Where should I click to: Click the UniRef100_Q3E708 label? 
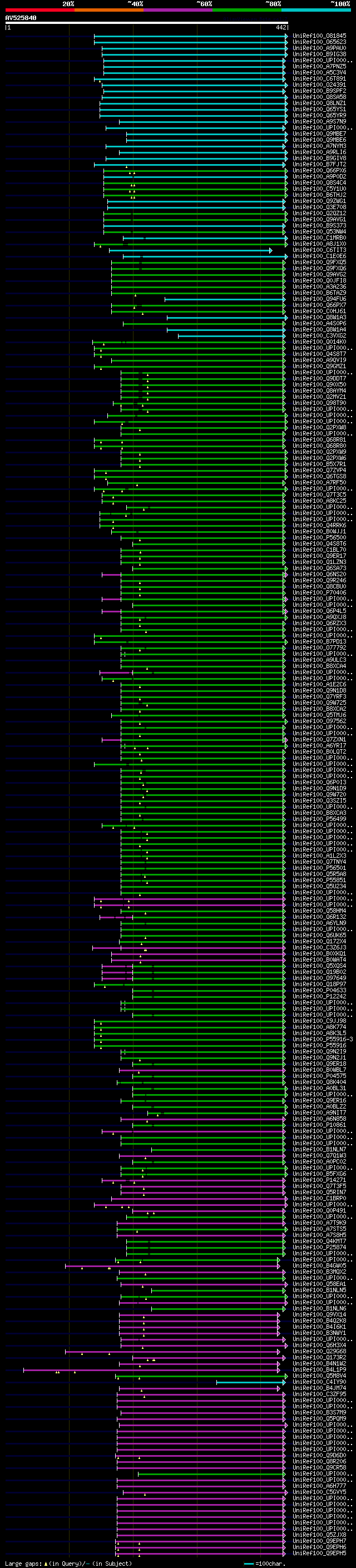pos(319,207)
